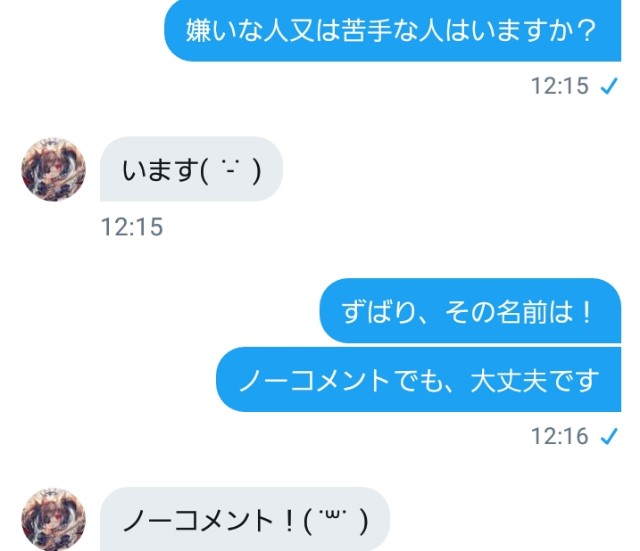Tap the sent-checkmark beside the 12:15 timestamp
This screenshot has width=640, height=551.
point(610,86)
